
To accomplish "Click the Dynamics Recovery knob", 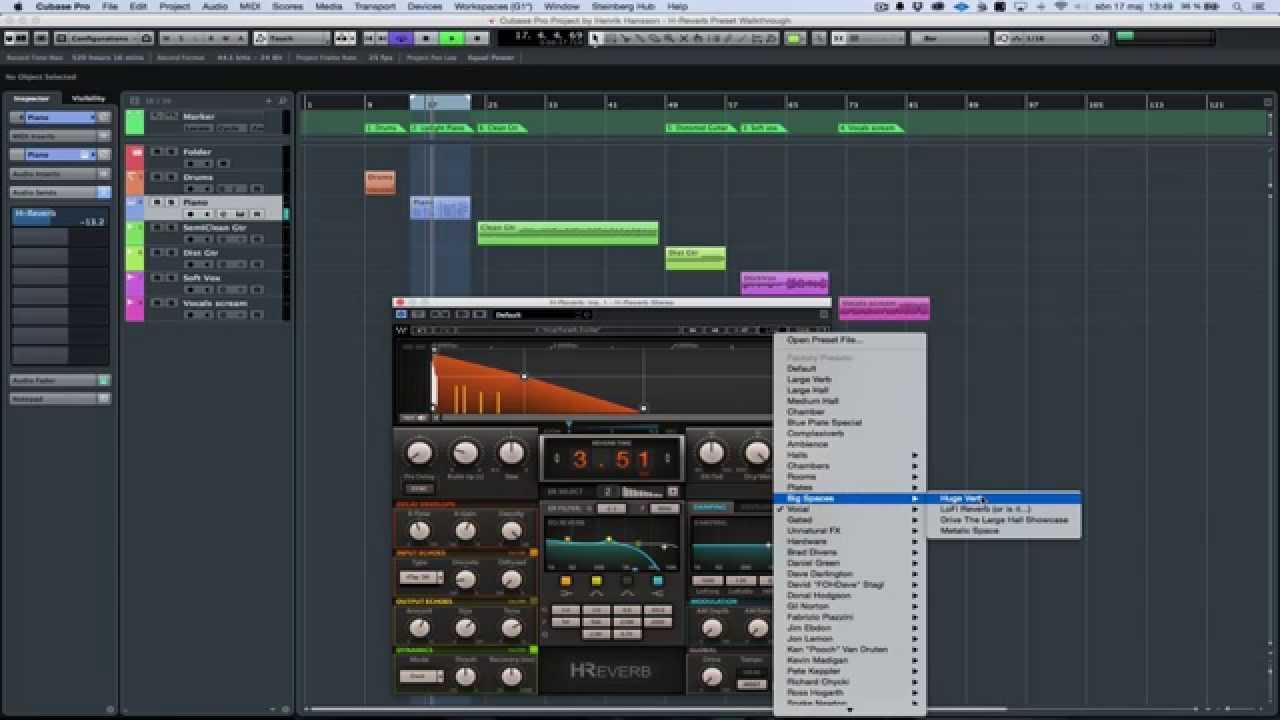I will (511, 676).
